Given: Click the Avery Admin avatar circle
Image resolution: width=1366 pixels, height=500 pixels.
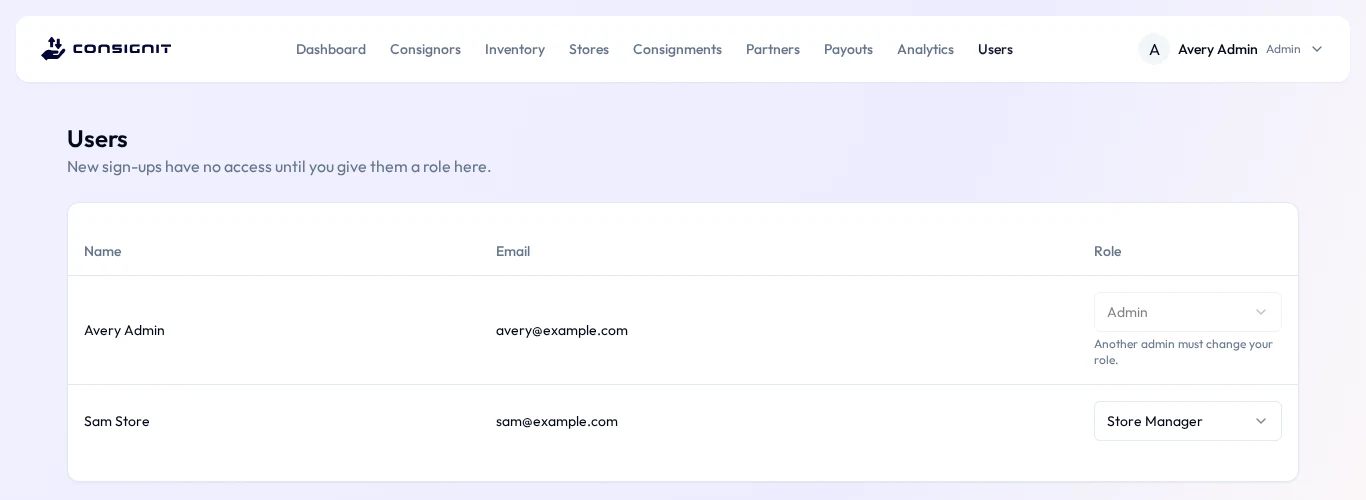Looking at the screenshot, I should tap(1154, 49).
